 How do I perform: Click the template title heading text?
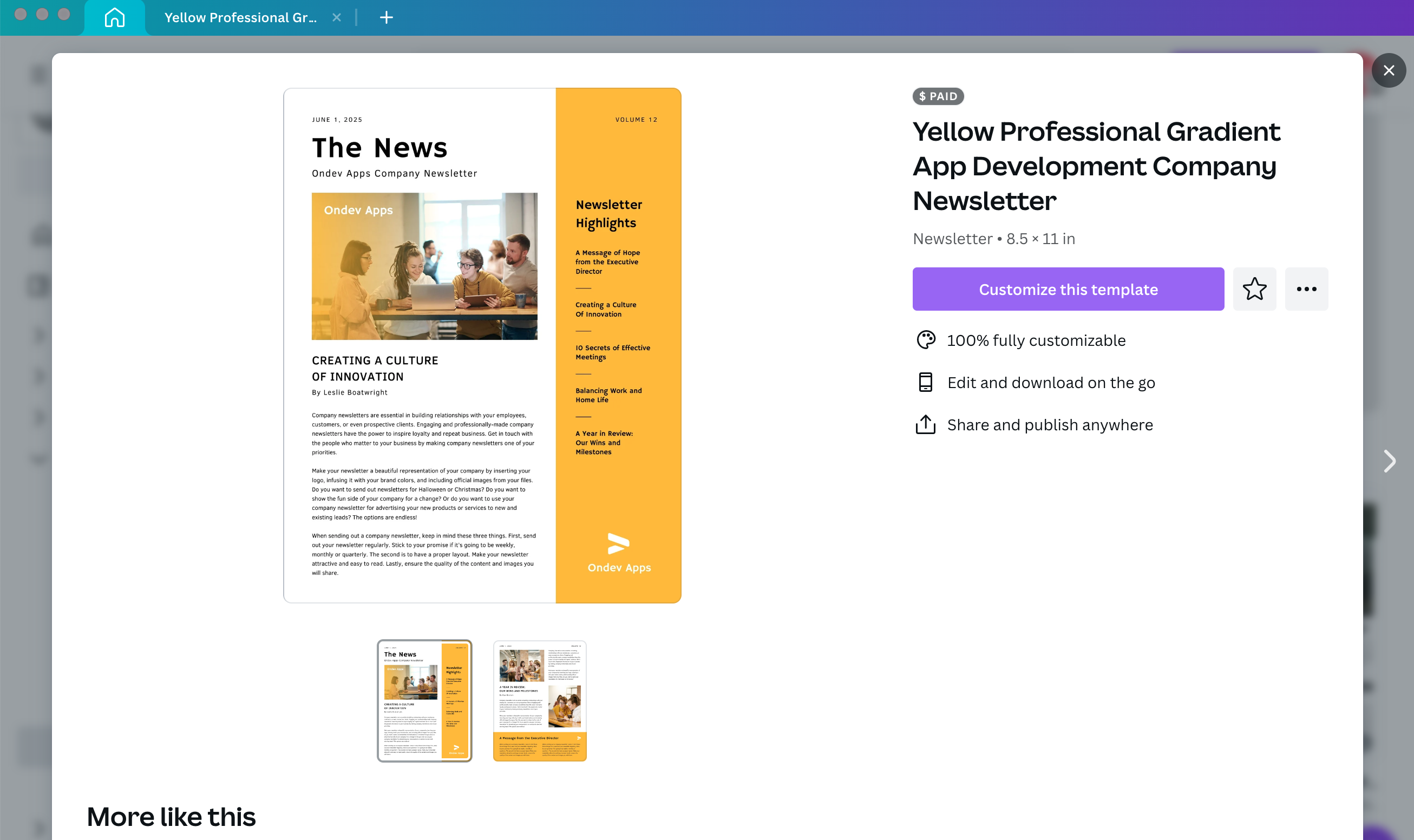point(1096,166)
